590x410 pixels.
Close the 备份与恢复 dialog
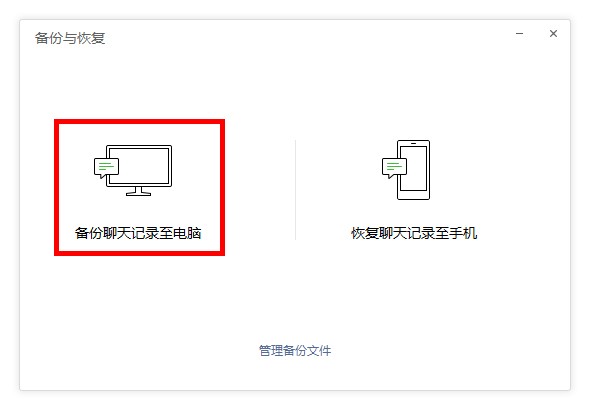click(553, 33)
